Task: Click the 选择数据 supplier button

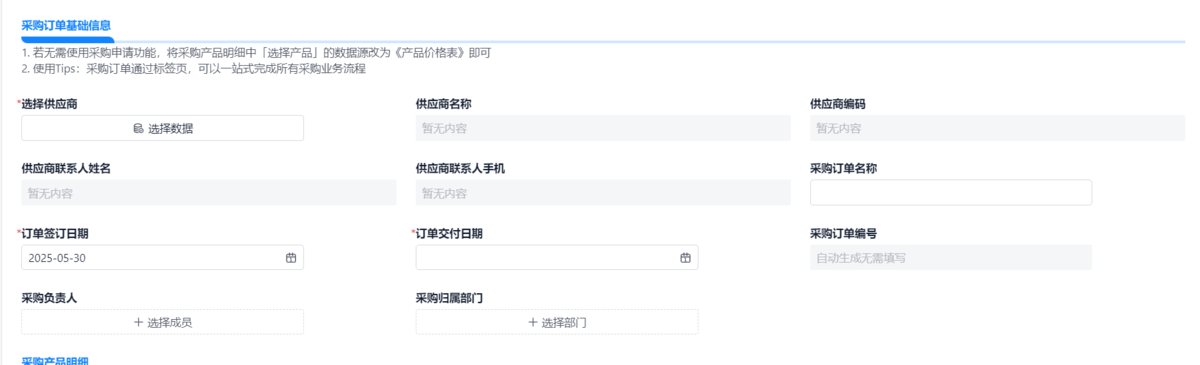Action: click(162, 128)
